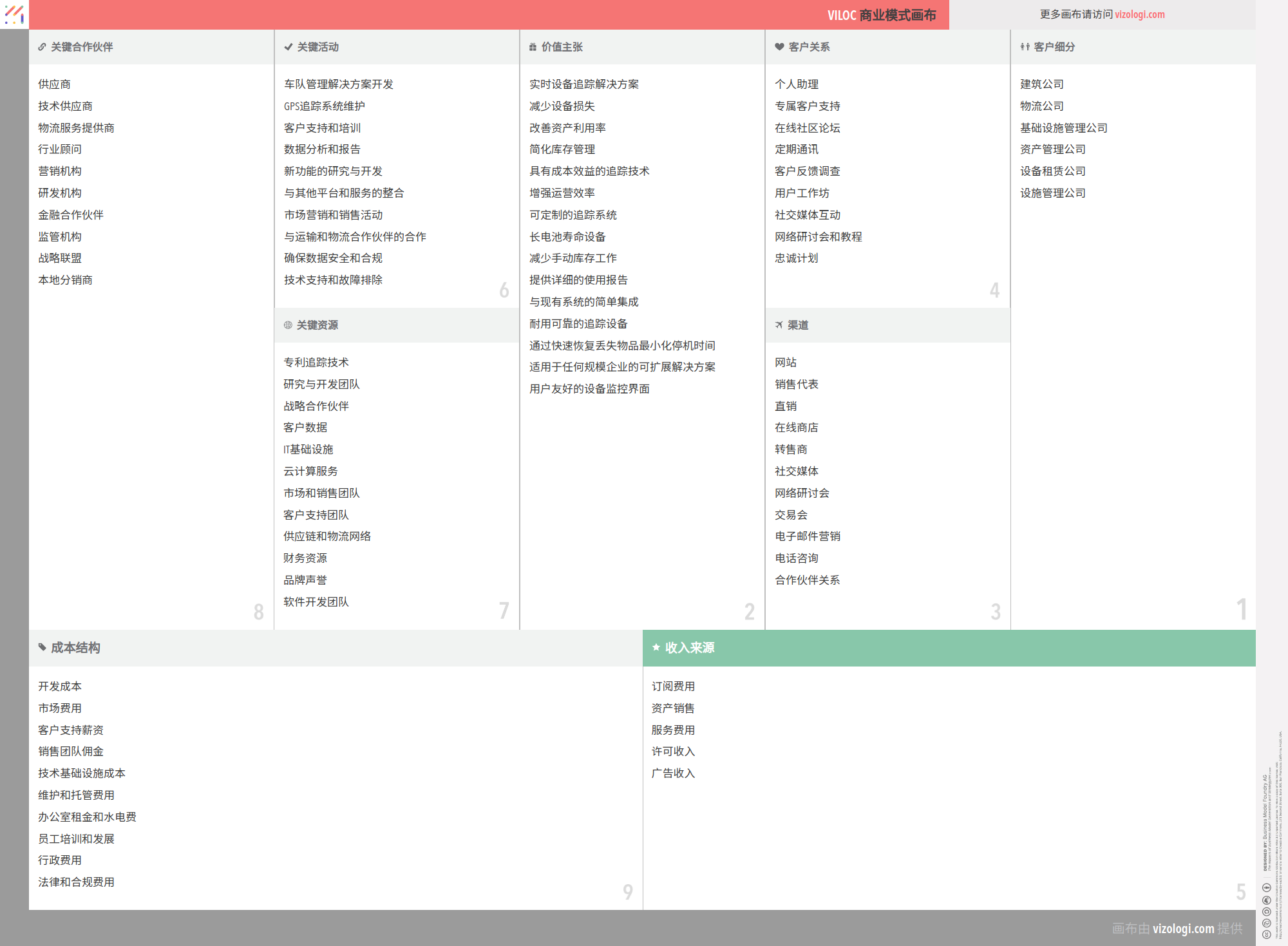
Task: Click the tag icon beside 成本结构
Action: 42,647
